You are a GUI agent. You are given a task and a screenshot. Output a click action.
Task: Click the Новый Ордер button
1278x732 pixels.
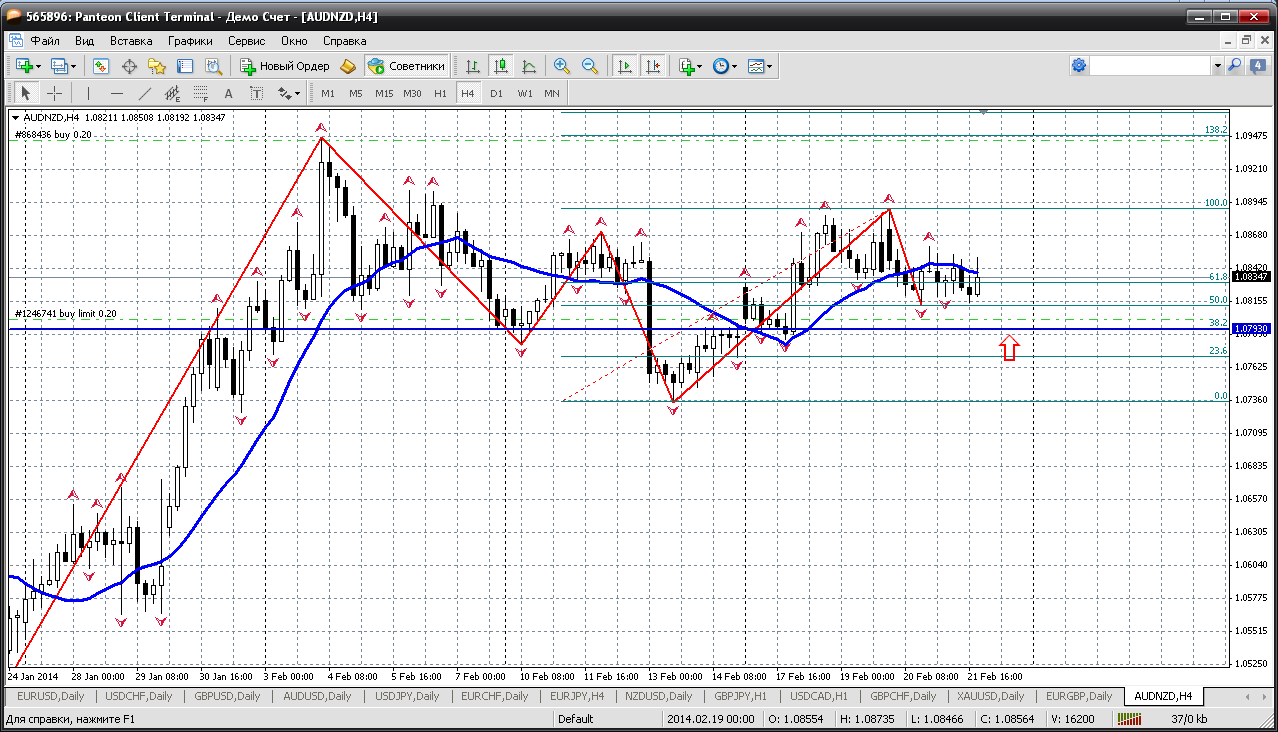(284, 66)
